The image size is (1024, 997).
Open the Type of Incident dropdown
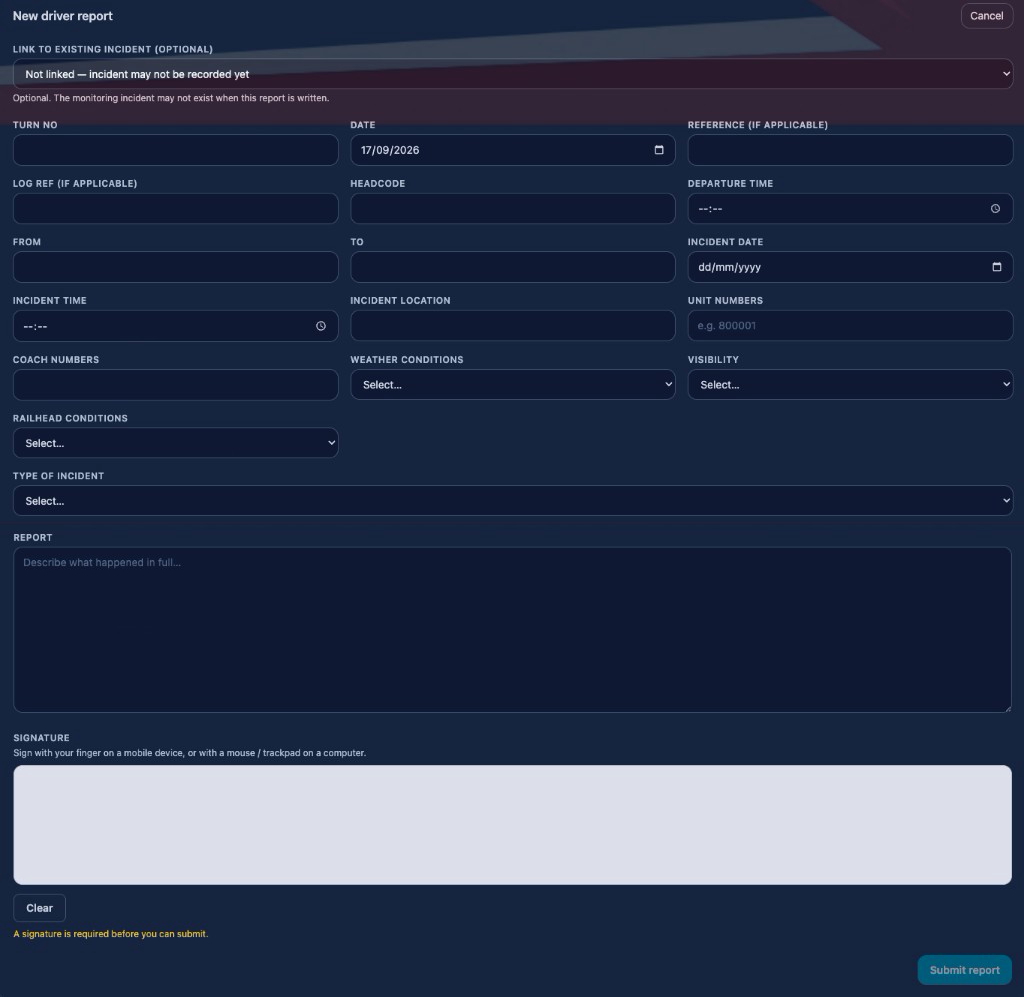click(513, 501)
